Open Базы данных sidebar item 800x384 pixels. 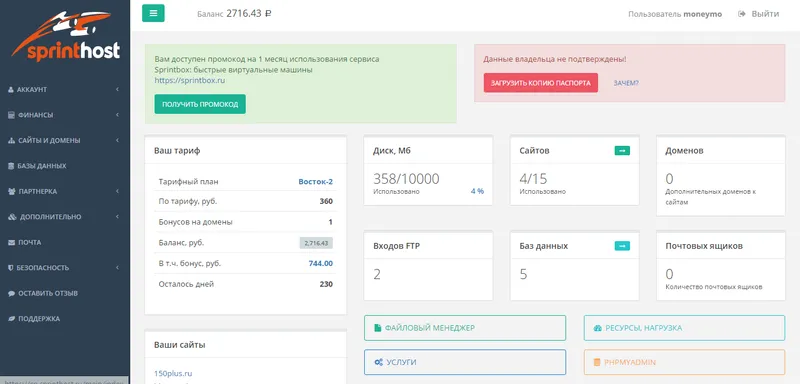coord(65,166)
